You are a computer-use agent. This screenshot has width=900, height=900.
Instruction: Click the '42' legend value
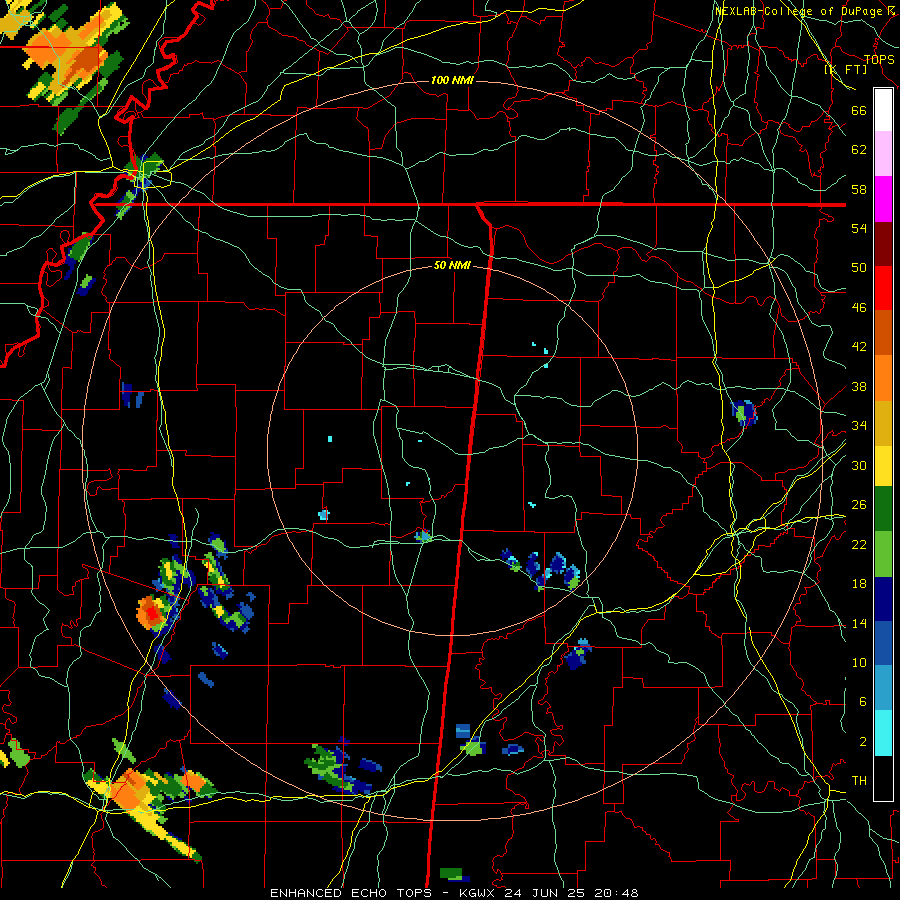pyautogui.click(x=859, y=347)
